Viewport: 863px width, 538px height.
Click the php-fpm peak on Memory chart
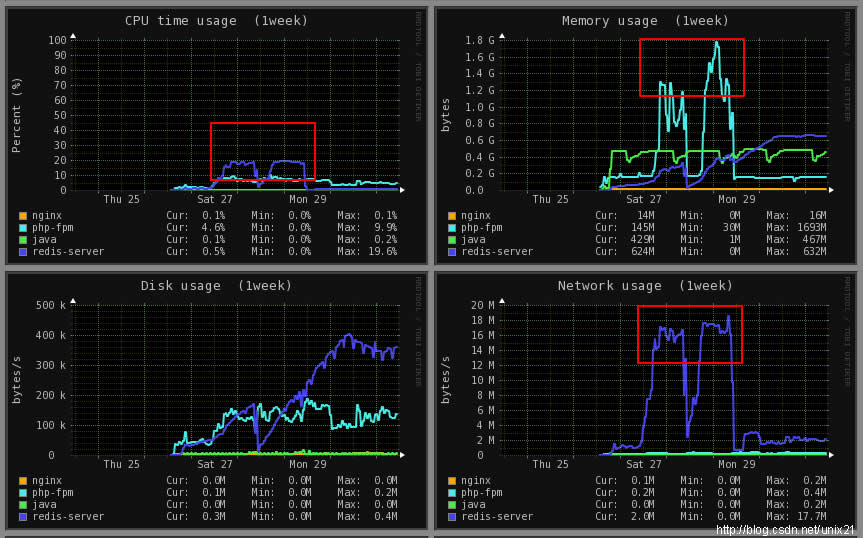[716, 44]
